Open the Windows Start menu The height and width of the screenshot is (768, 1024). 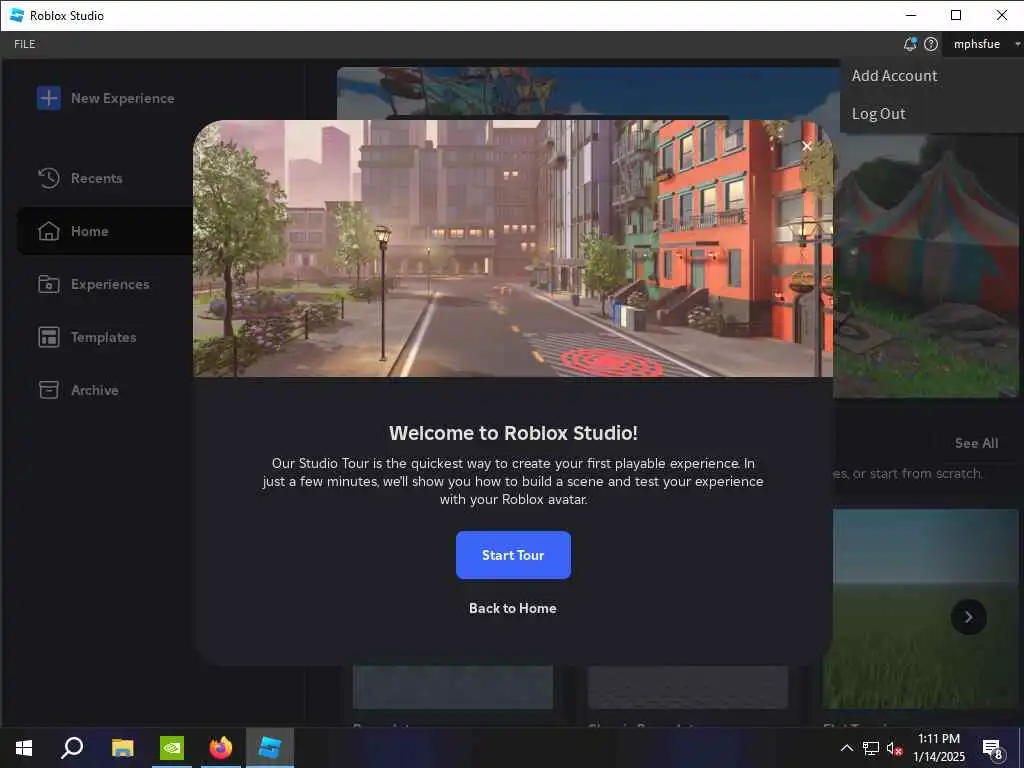click(24, 748)
